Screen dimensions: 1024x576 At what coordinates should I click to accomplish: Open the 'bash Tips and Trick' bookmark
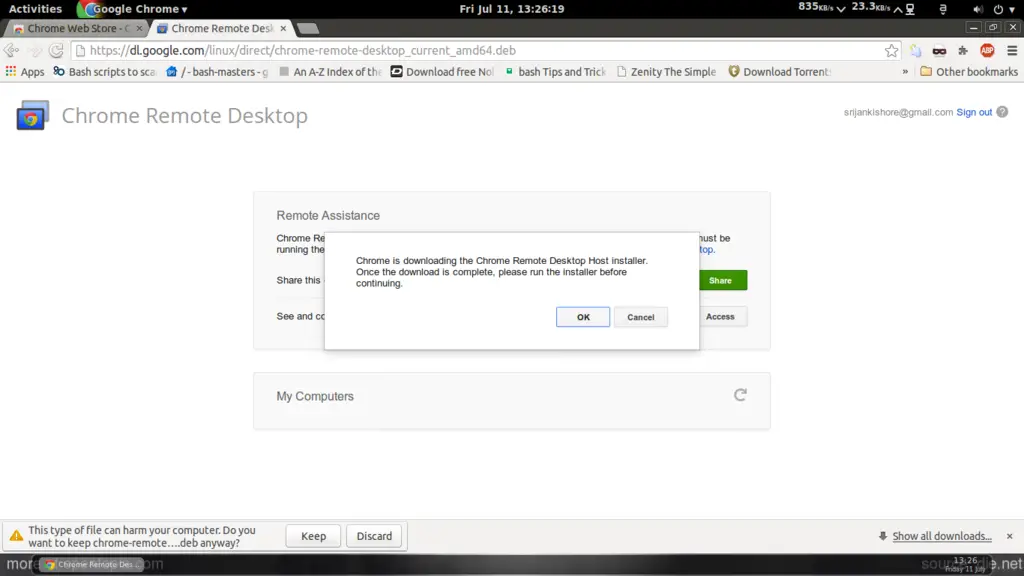pos(555,72)
